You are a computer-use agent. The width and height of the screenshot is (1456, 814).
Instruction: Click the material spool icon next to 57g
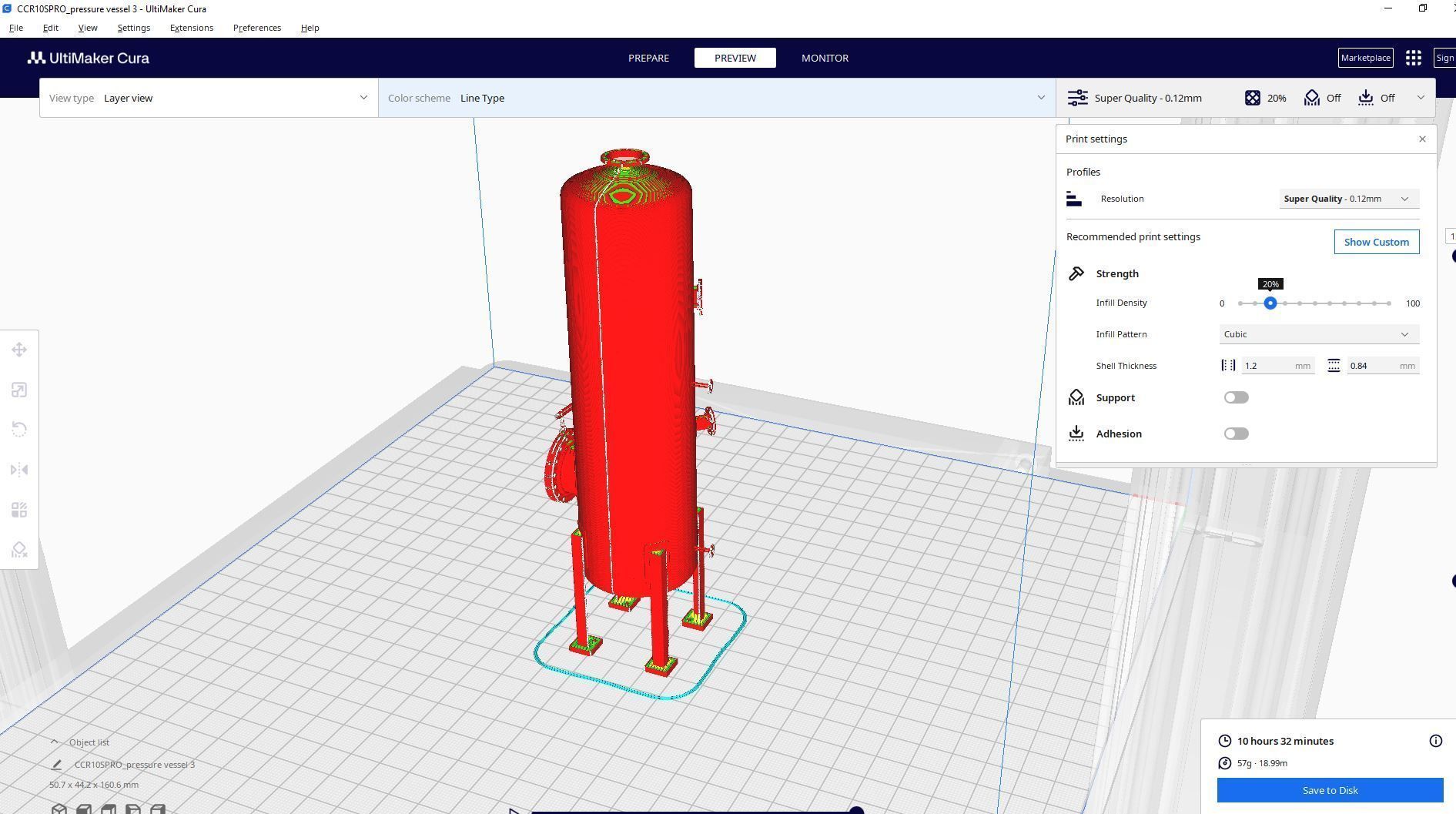(1224, 763)
